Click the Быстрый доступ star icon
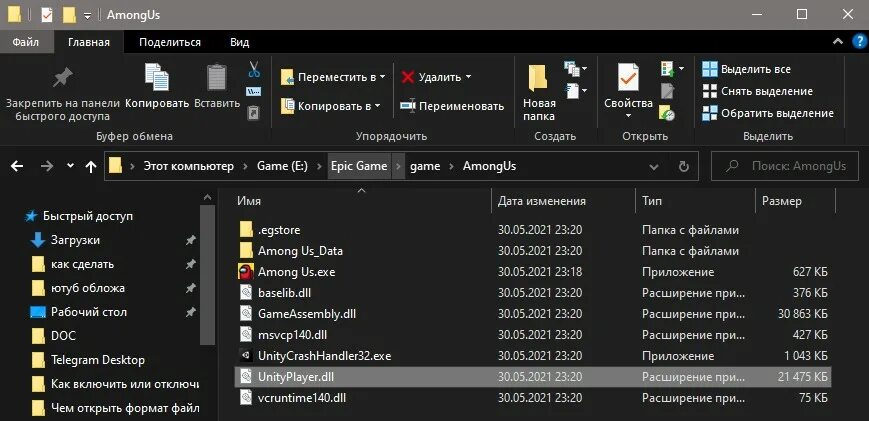The height and width of the screenshot is (421, 869). point(31,216)
